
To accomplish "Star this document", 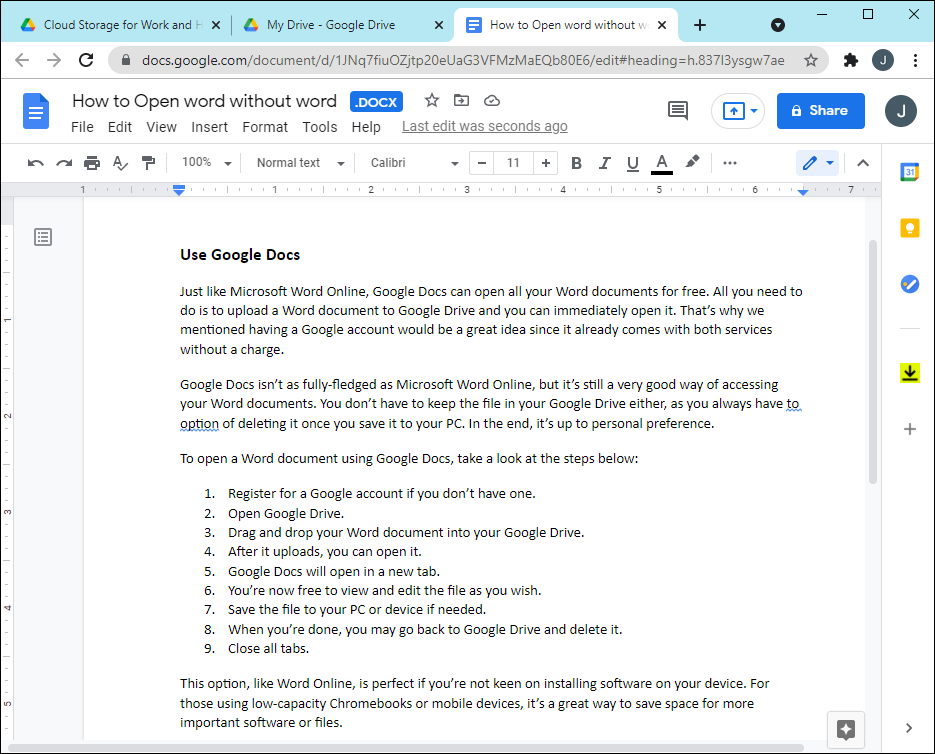I will click(432, 100).
